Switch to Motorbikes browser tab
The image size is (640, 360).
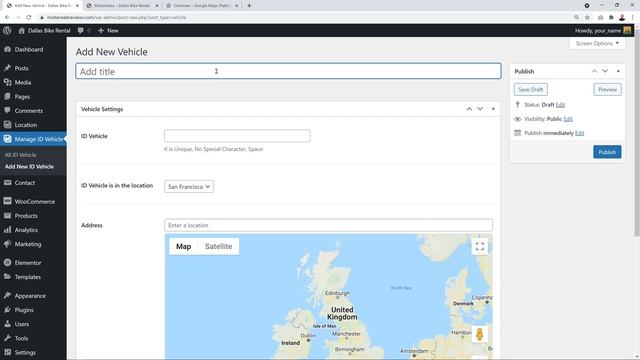tap(122, 6)
